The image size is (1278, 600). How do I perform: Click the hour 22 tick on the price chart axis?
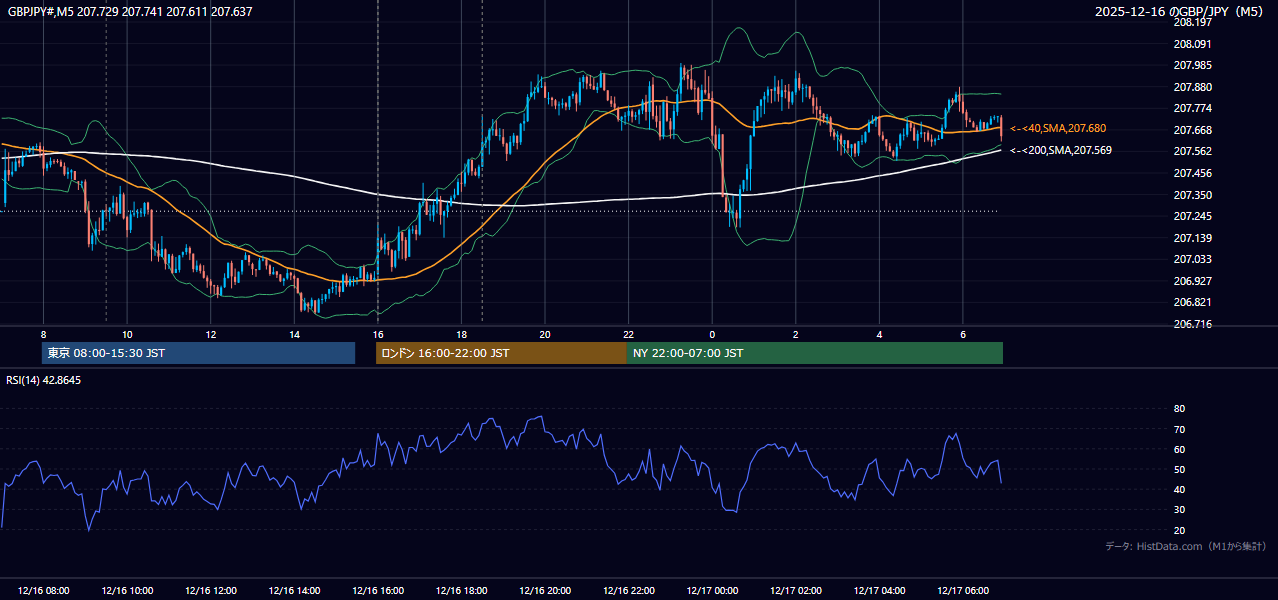coord(628,334)
